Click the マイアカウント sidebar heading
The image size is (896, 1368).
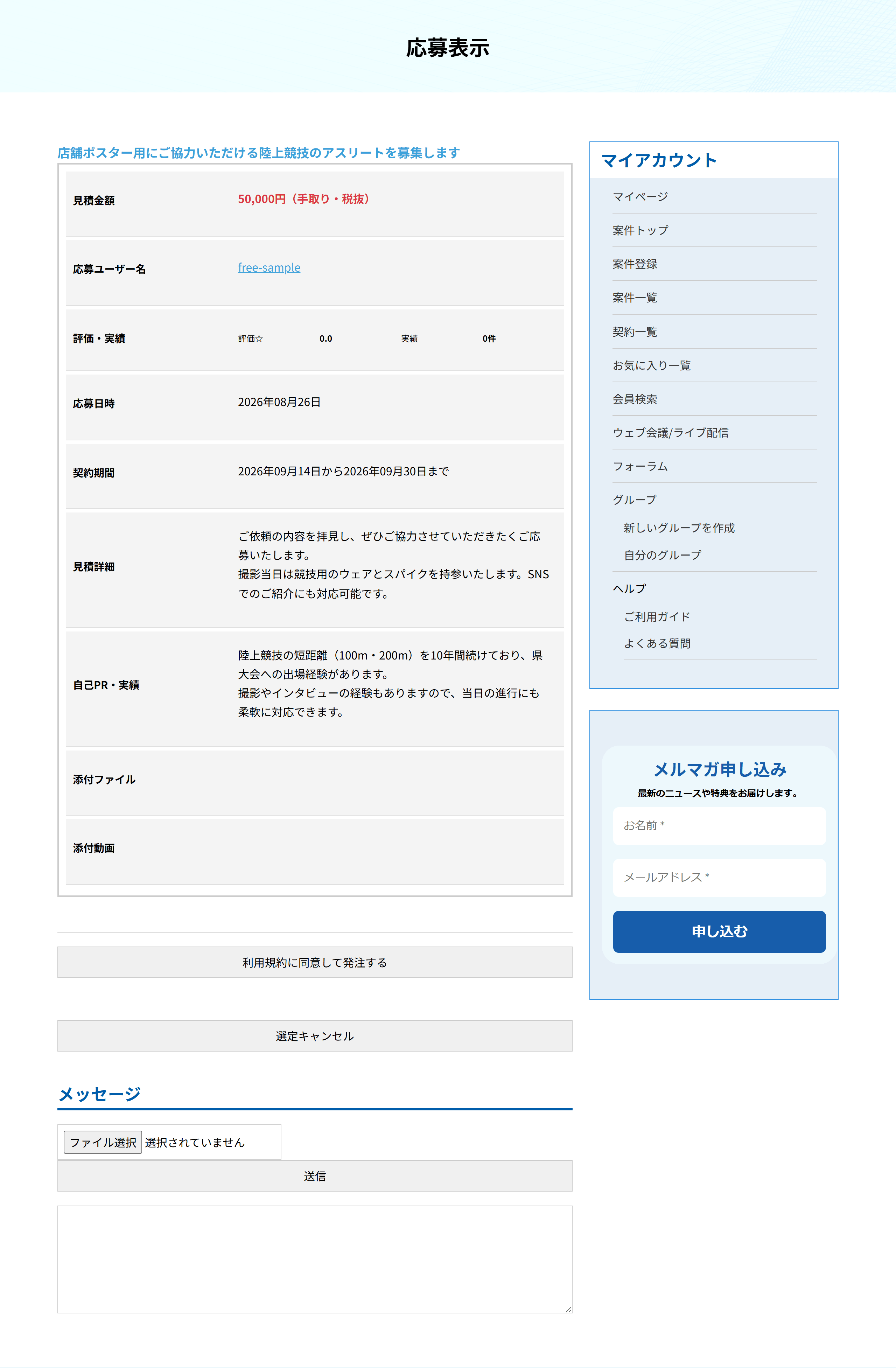coord(659,160)
